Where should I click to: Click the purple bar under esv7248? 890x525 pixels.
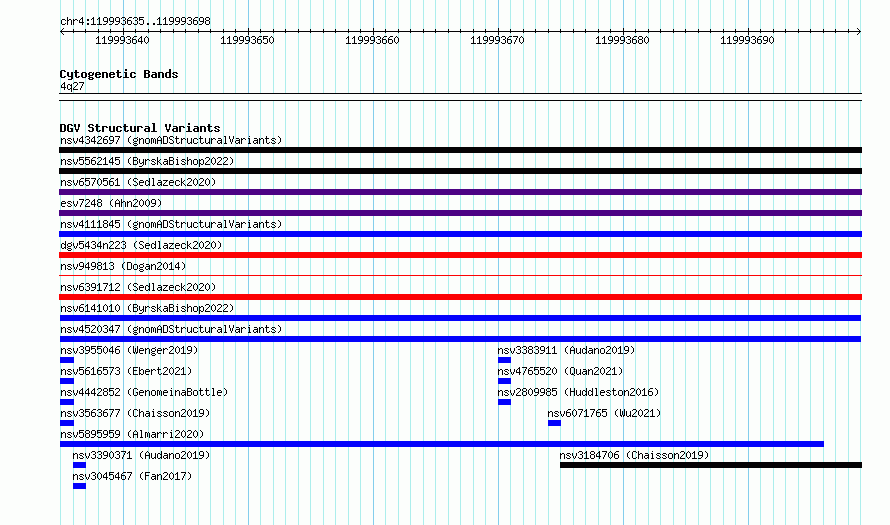[x=460, y=213]
